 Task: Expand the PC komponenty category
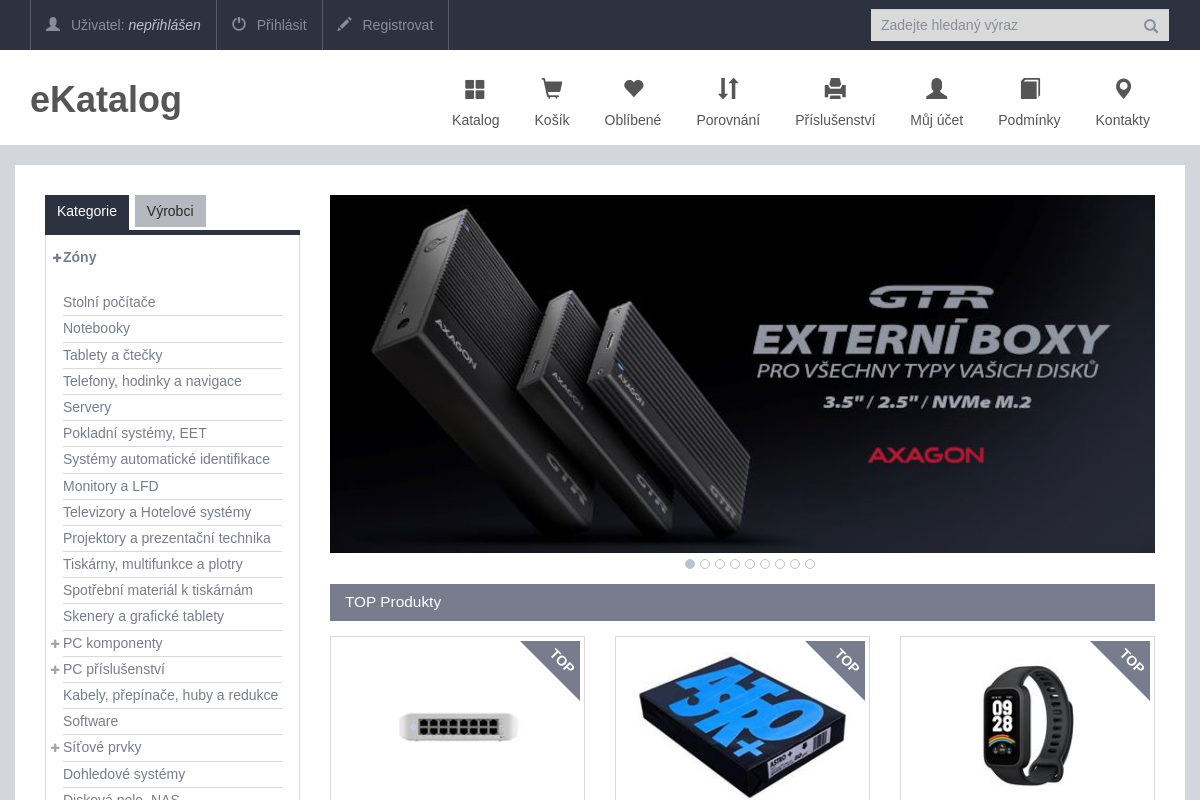pos(56,644)
